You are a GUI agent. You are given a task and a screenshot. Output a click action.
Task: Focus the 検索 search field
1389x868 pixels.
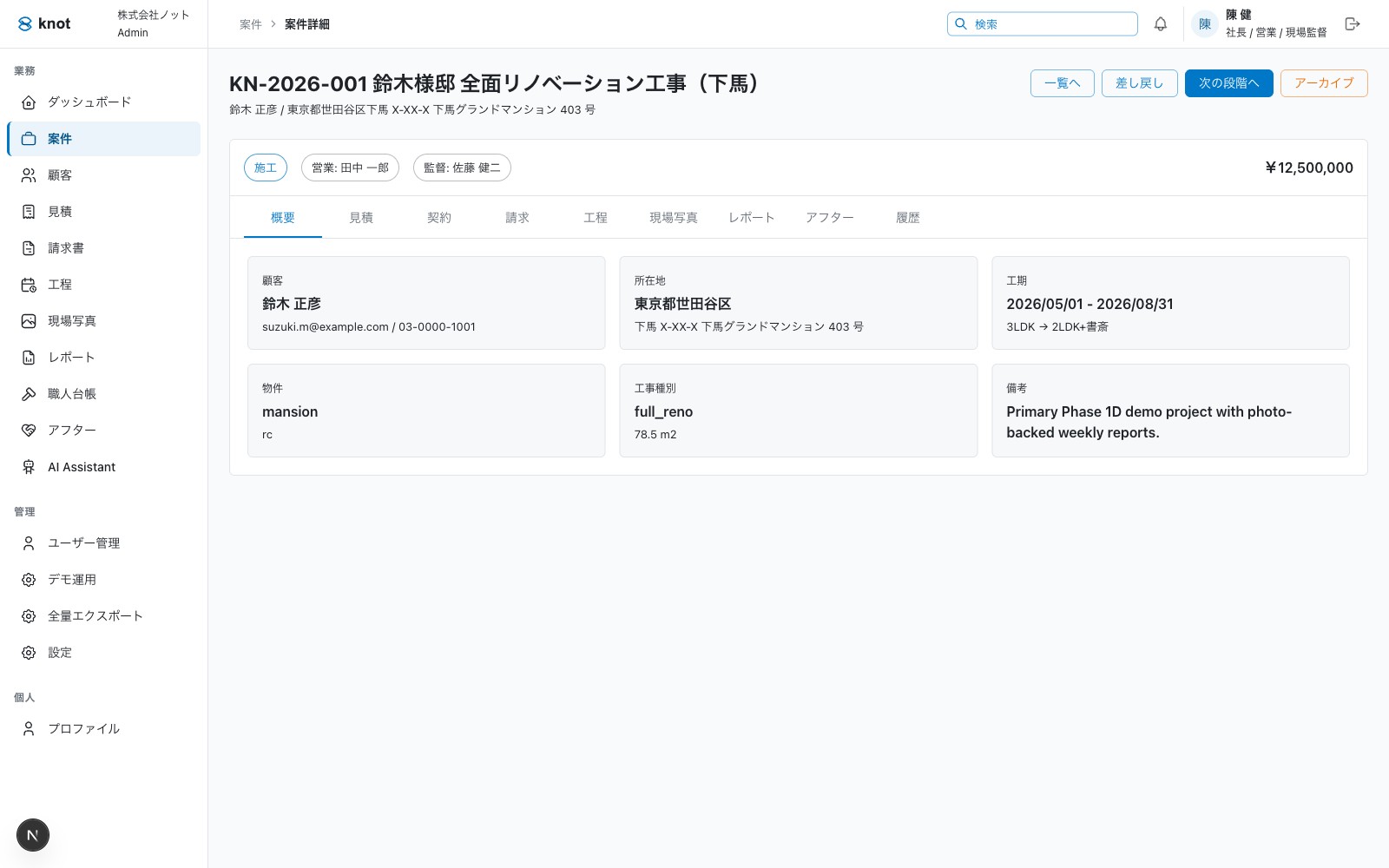point(1043,24)
